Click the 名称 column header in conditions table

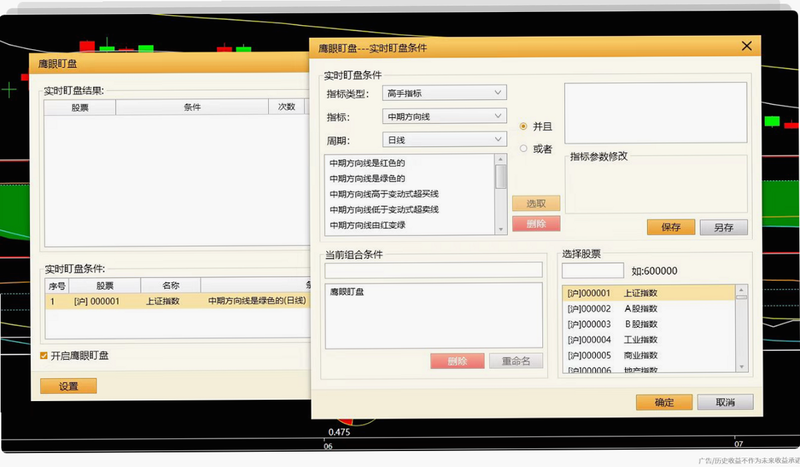(x=171, y=285)
